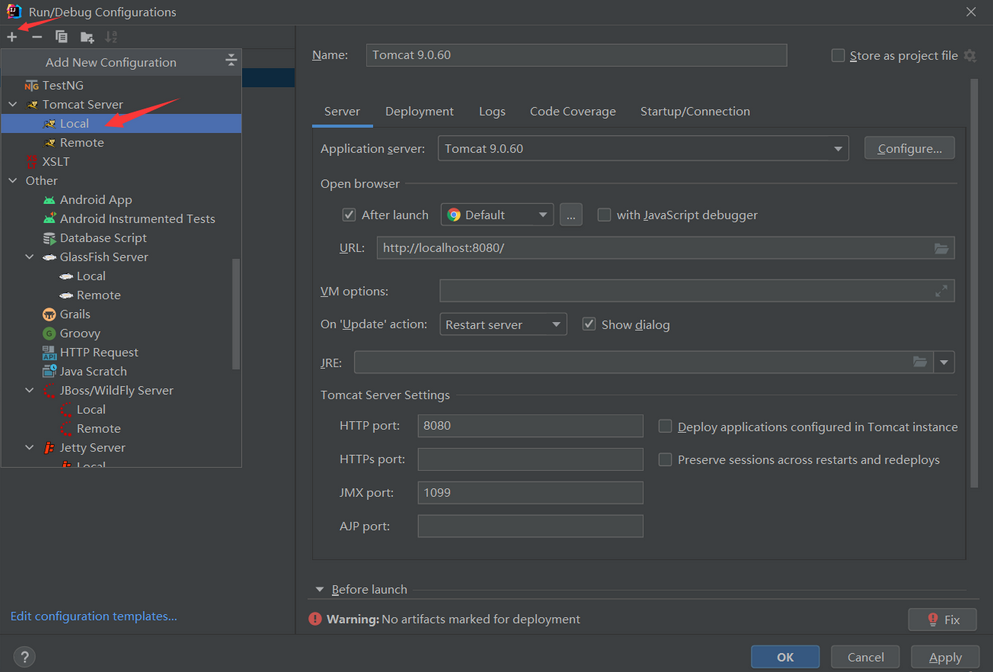Click the Apply button
The height and width of the screenshot is (672, 993).
click(x=945, y=657)
